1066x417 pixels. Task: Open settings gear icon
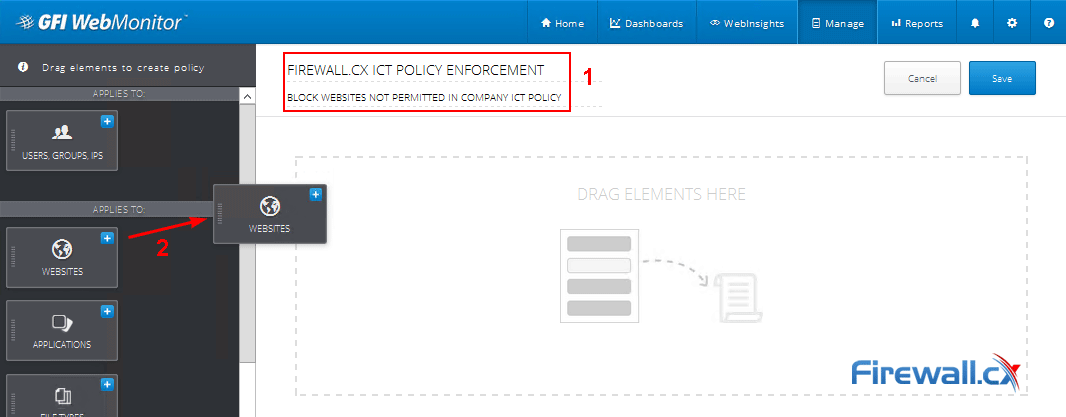pyautogui.click(x=1012, y=22)
